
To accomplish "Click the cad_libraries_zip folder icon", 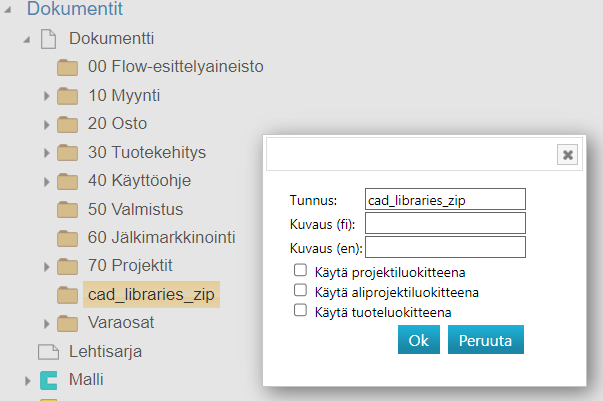I will pyautogui.click(x=68, y=295).
